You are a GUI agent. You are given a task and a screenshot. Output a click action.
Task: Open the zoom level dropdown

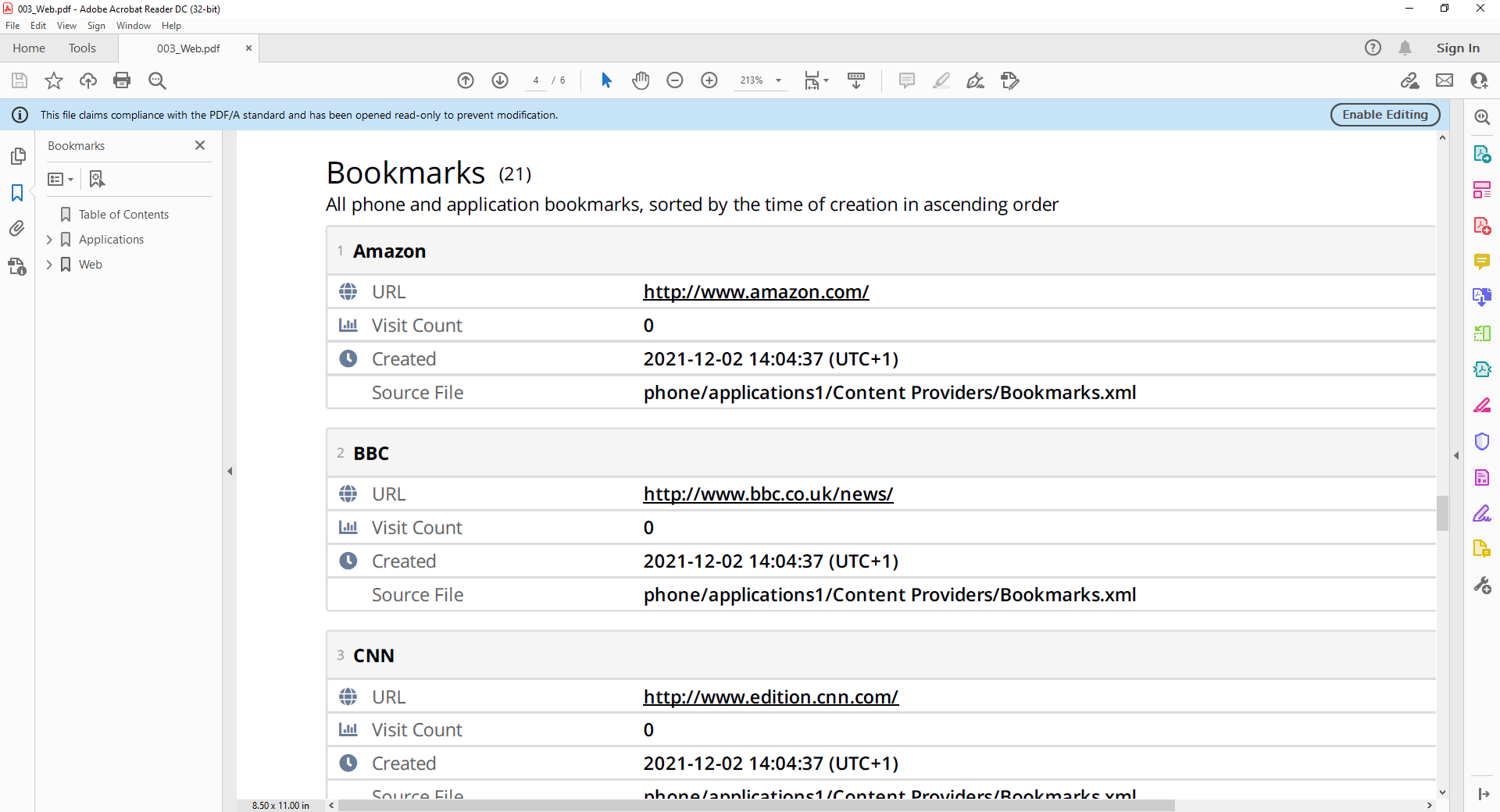coord(778,80)
